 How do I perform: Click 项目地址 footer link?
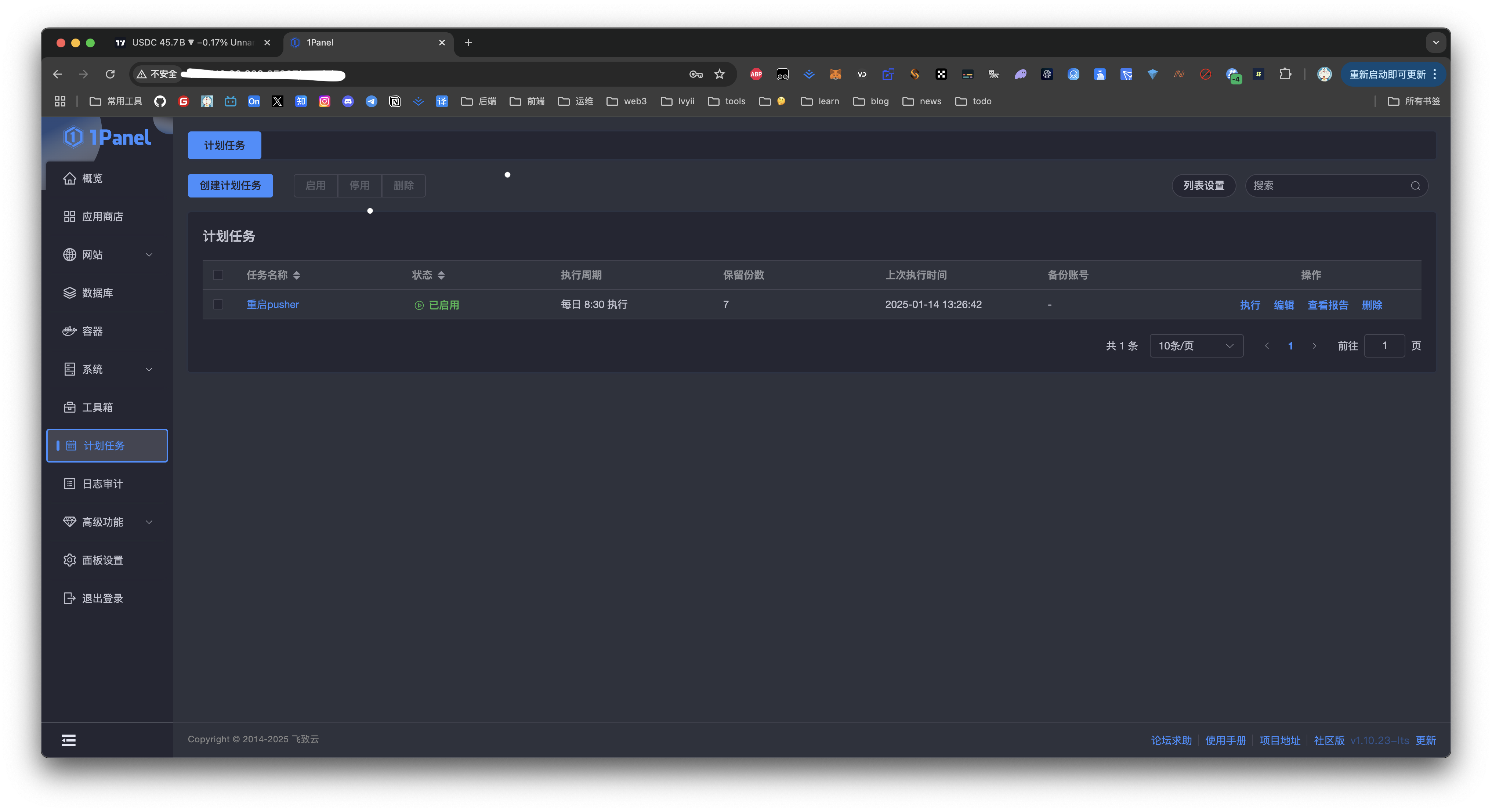pyautogui.click(x=1280, y=741)
